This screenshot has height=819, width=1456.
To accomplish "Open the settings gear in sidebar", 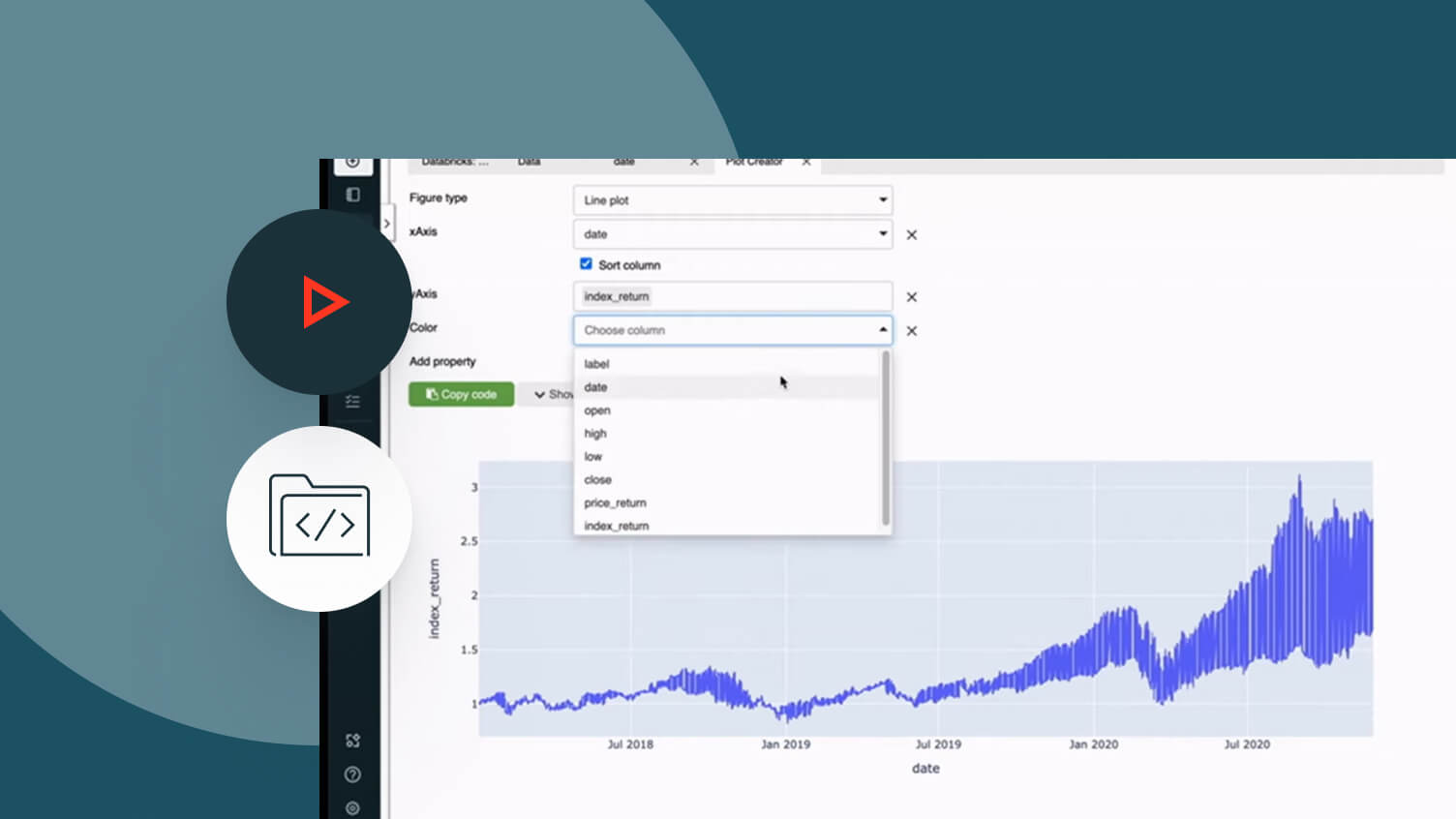I will [x=352, y=807].
